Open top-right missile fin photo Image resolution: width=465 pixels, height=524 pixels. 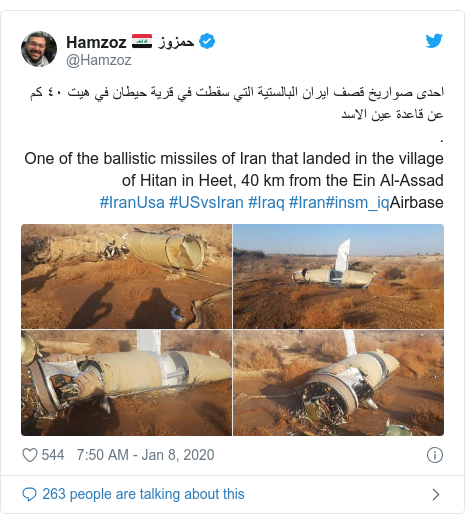(x=338, y=276)
